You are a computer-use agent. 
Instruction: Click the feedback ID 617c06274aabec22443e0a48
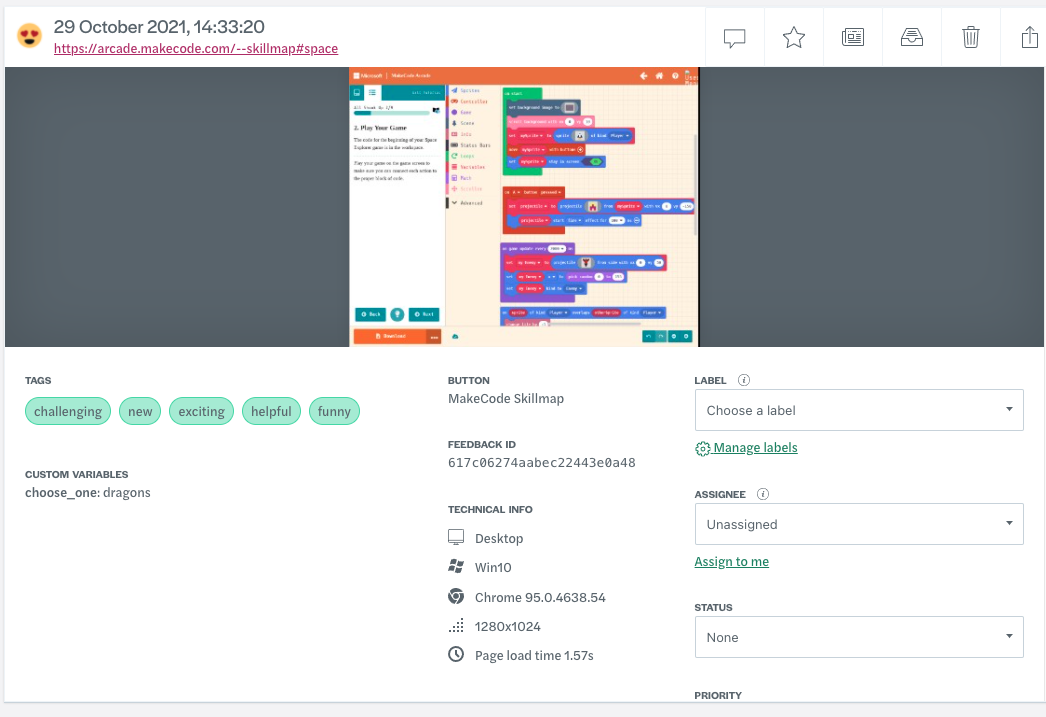(x=542, y=463)
